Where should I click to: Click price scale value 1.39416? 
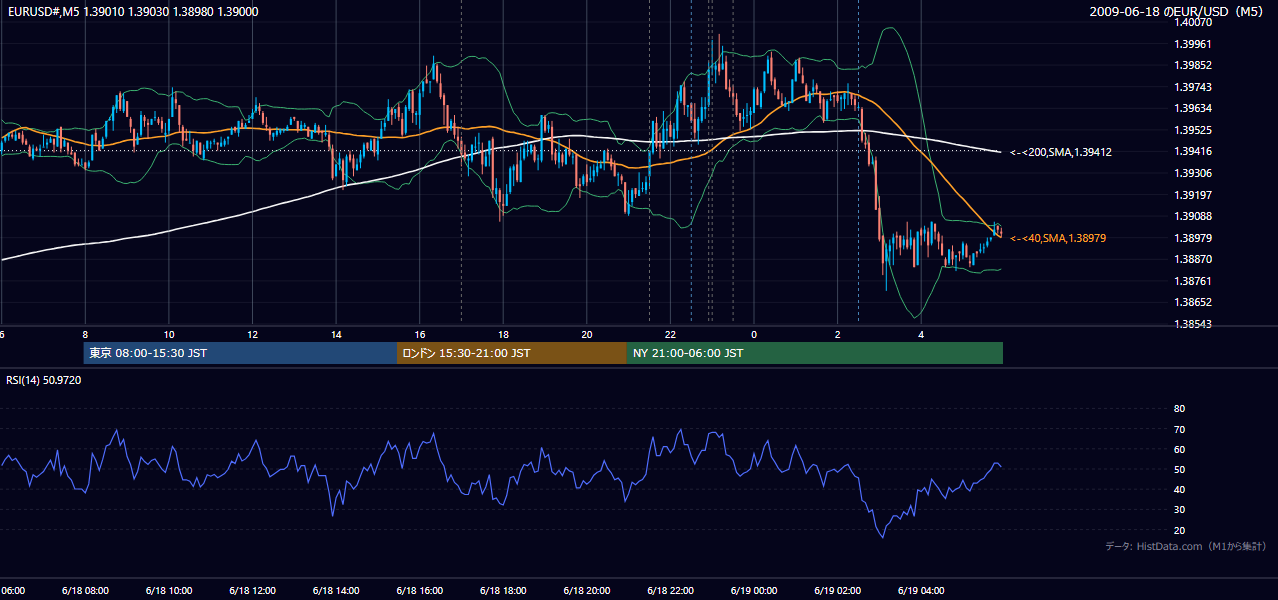[1194, 151]
